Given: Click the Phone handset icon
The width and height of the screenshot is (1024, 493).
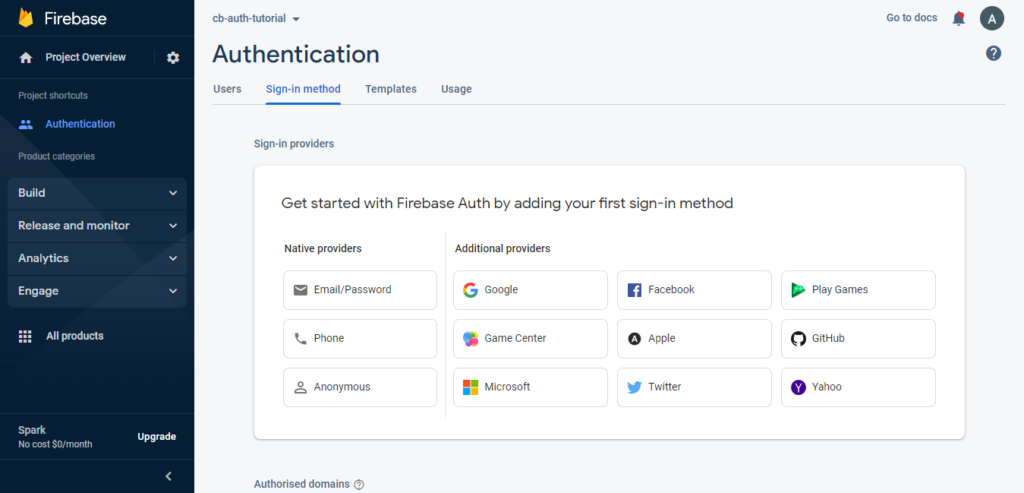Looking at the screenshot, I should (300, 338).
